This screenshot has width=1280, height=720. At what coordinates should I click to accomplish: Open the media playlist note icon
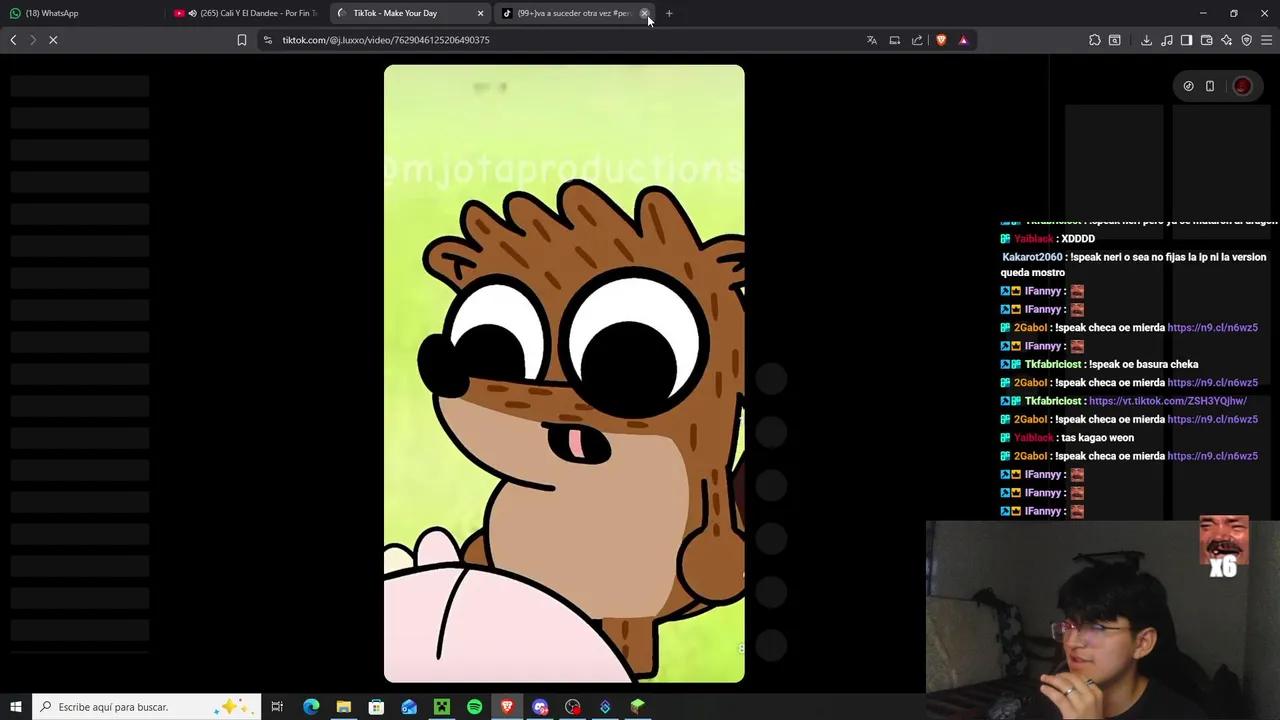pos(1166,40)
